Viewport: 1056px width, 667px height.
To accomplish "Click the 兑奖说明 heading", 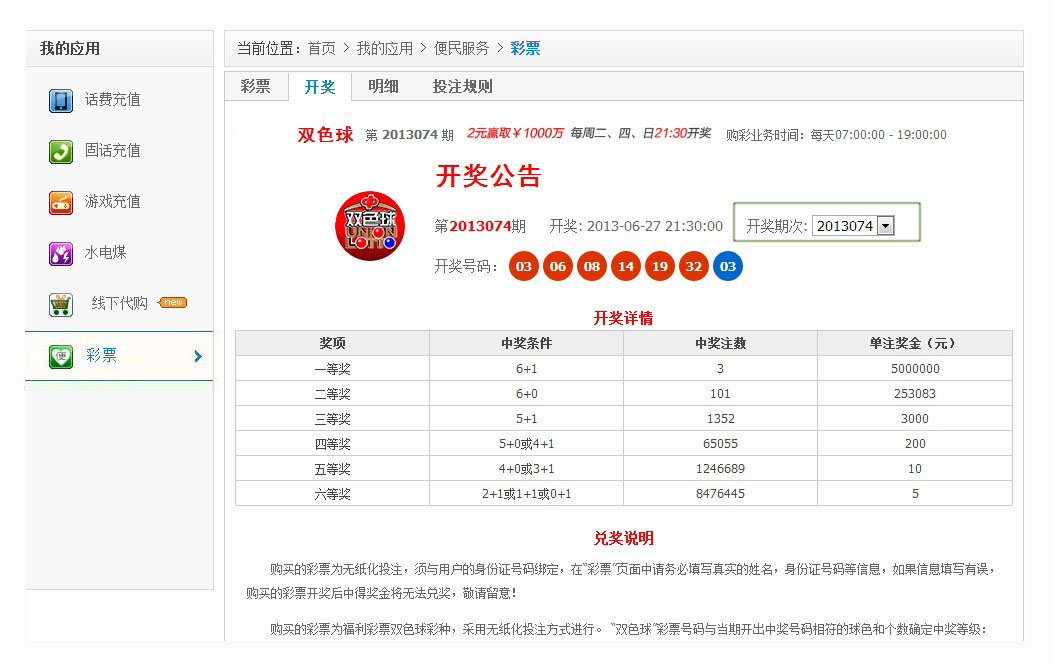I will point(623,538).
